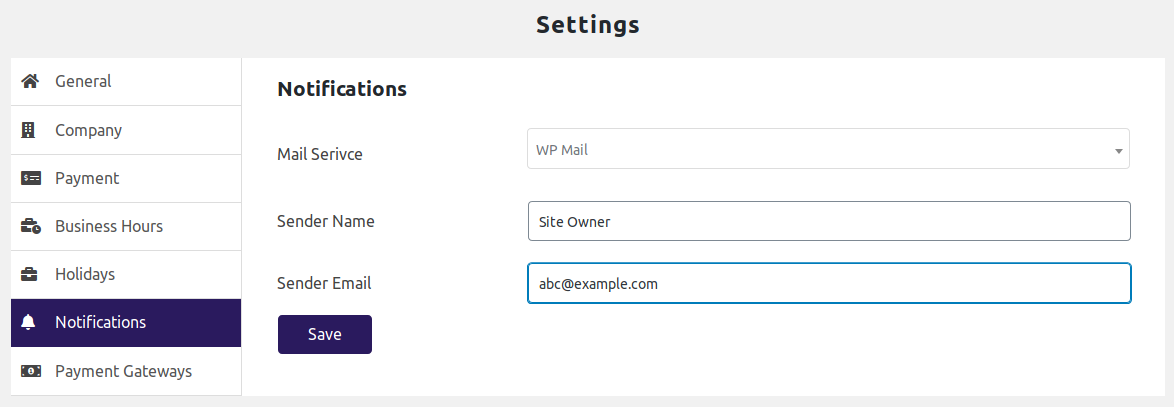The width and height of the screenshot is (1174, 407).
Task: Click the Notifications section heading
Action: coord(342,88)
